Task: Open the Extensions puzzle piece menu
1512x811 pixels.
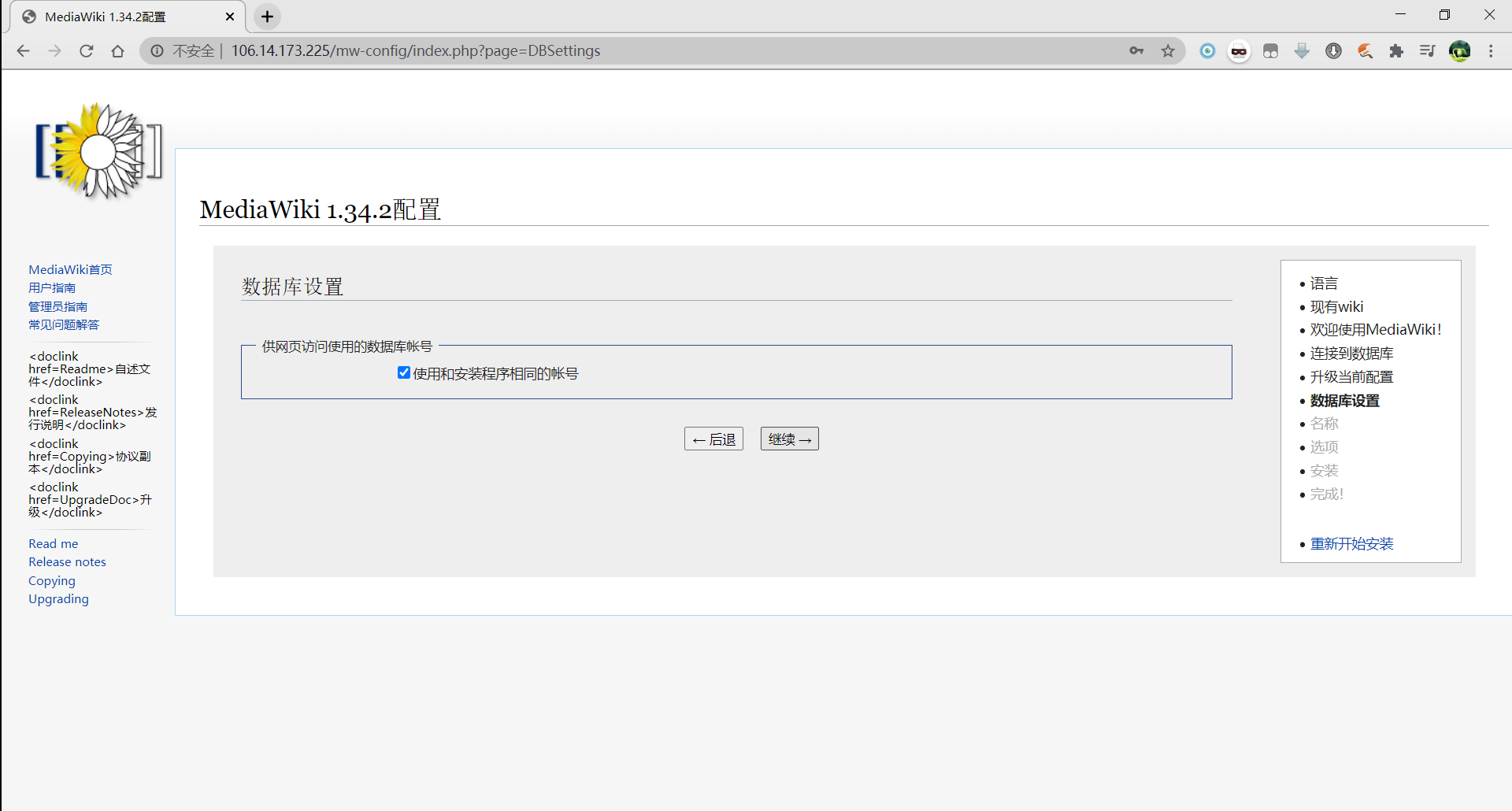Action: point(1396,51)
